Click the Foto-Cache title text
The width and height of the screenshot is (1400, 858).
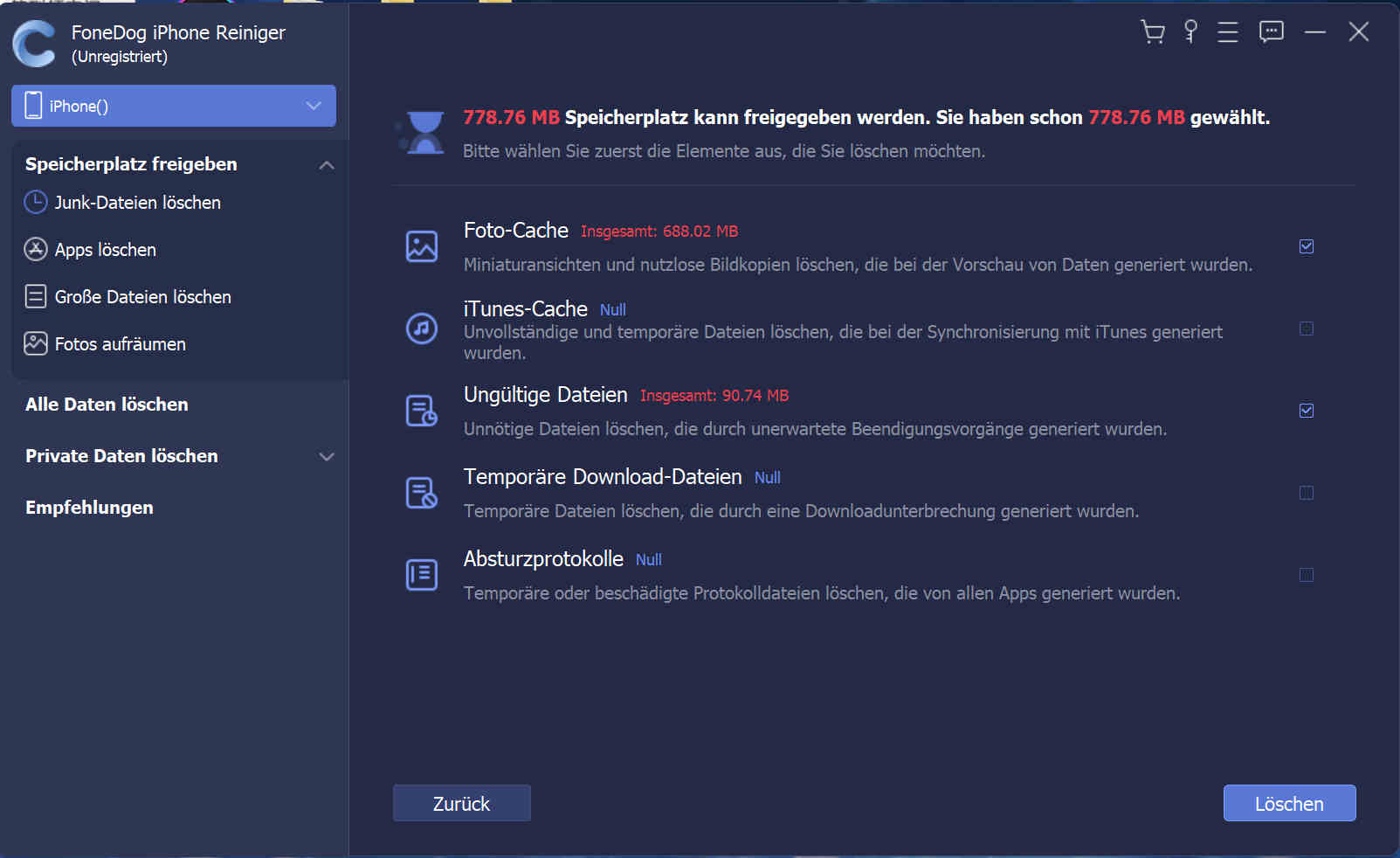(x=516, y=231)
